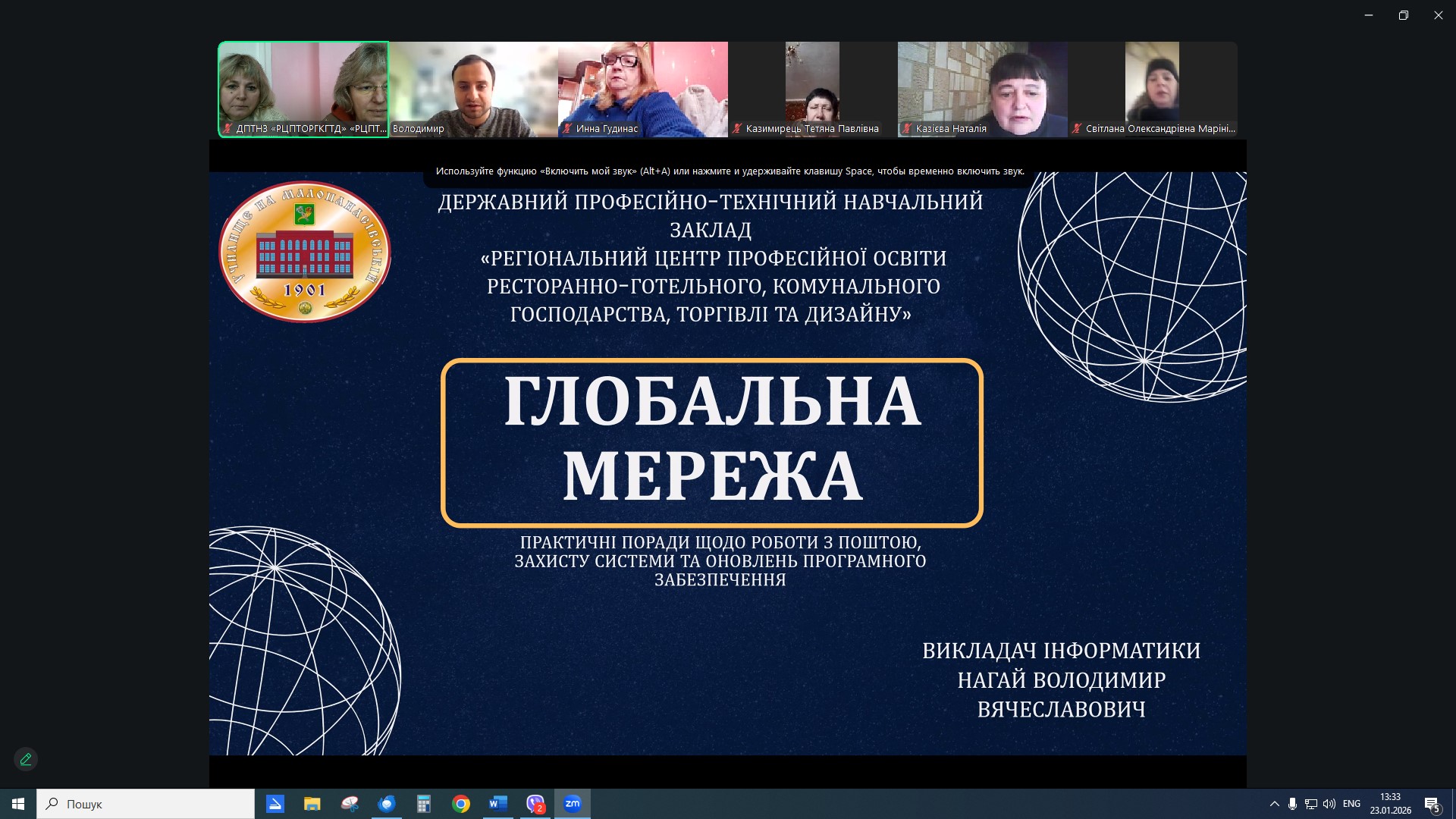This screenshot has width=1456, height=819.
Task: Select Инна Гудинас video thumbnail
Action: [x=643, y=89]
